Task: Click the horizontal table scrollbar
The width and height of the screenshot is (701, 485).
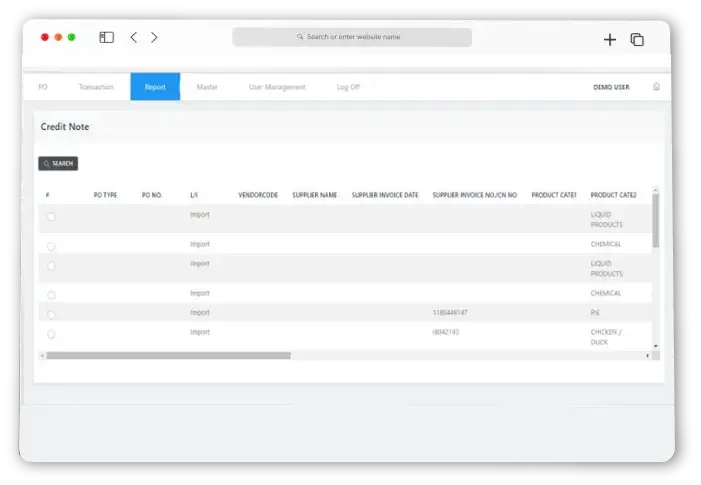Action: [x=168, y=355]
